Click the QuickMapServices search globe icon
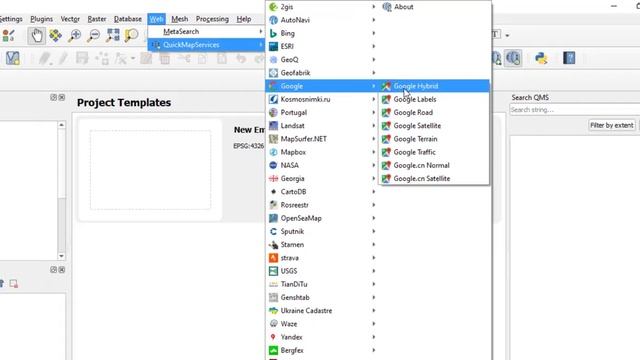 click(513, 58)
